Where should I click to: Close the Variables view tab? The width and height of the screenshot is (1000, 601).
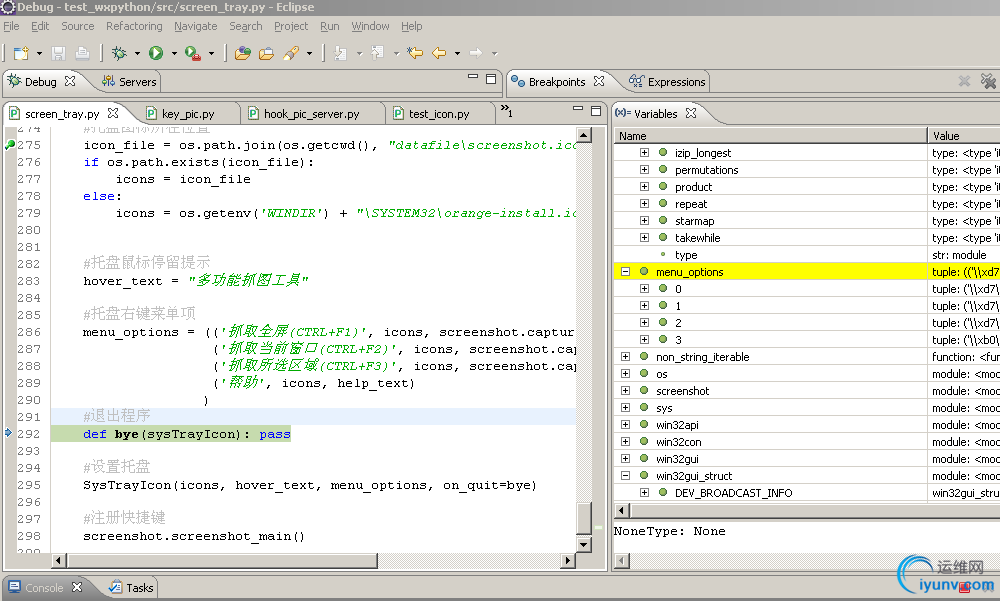[x=691, y=113]
